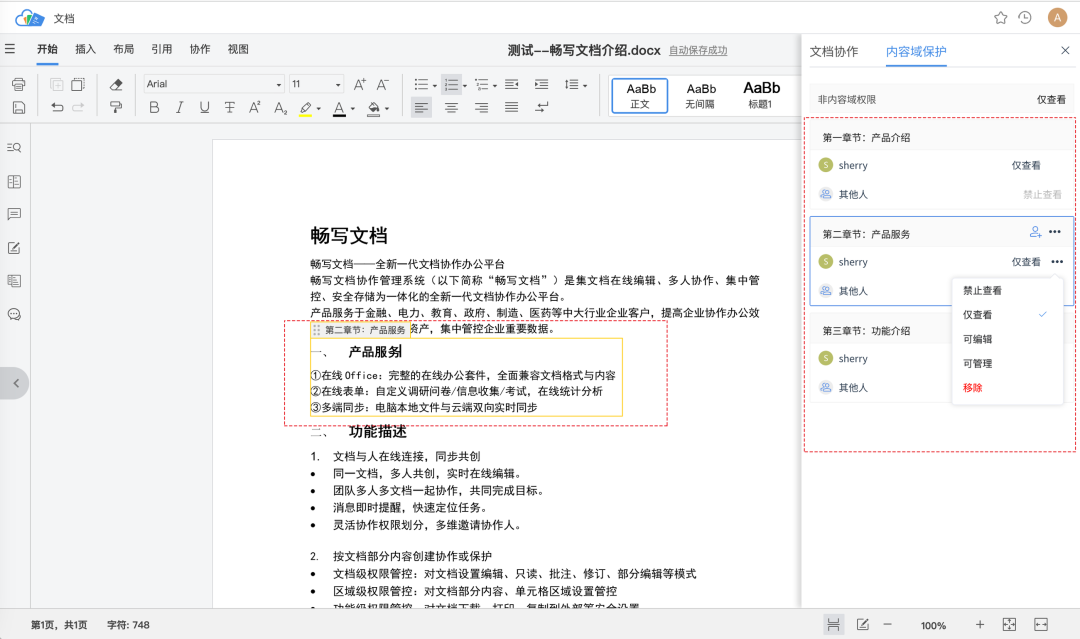This screenshot has width=1080, height=639.
Task: Open the hamburger menu icon
Action: point(10,49)
